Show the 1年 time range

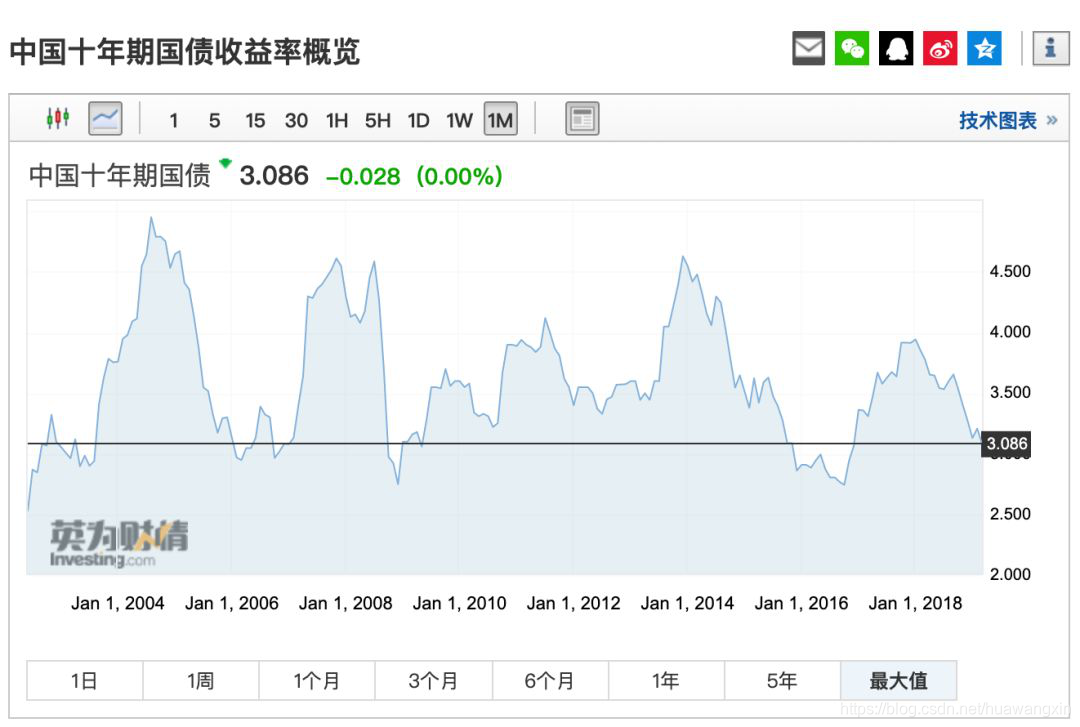click(x=666, y=681)
